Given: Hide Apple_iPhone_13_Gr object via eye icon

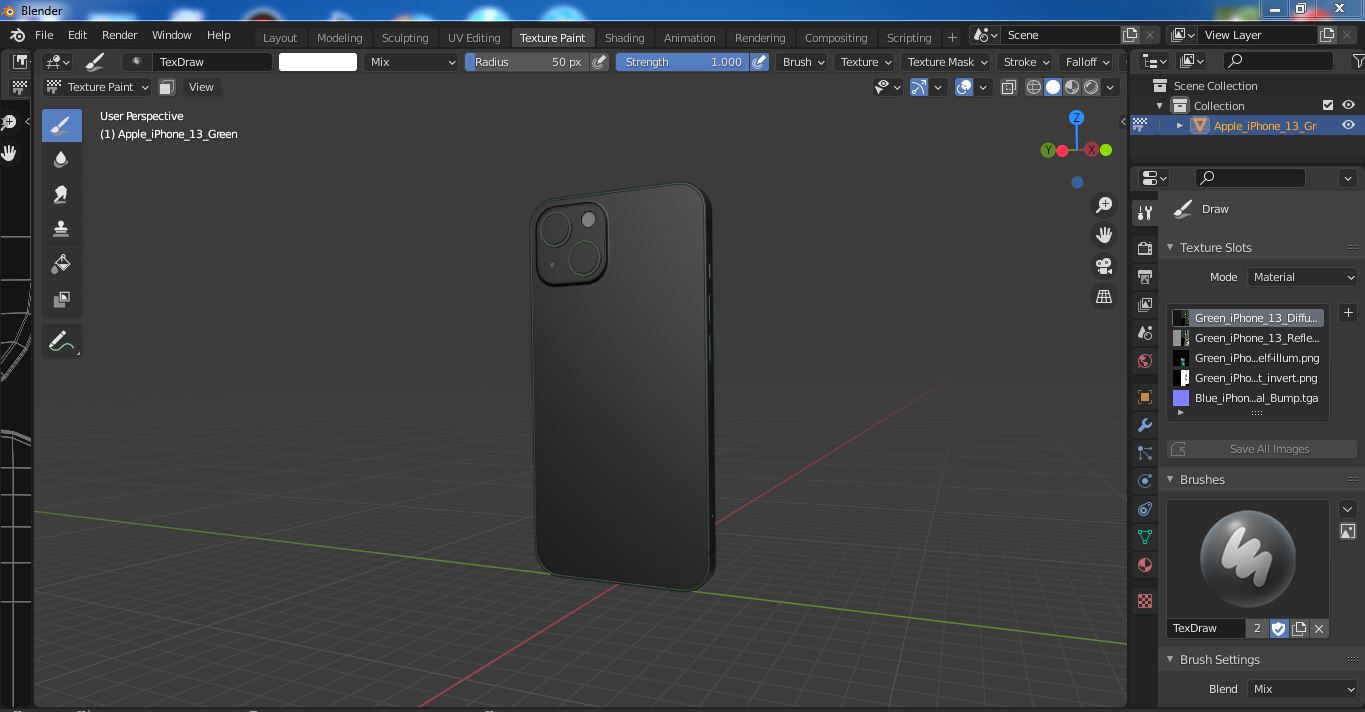Looking at the screenshot, I should (1348, 125).
